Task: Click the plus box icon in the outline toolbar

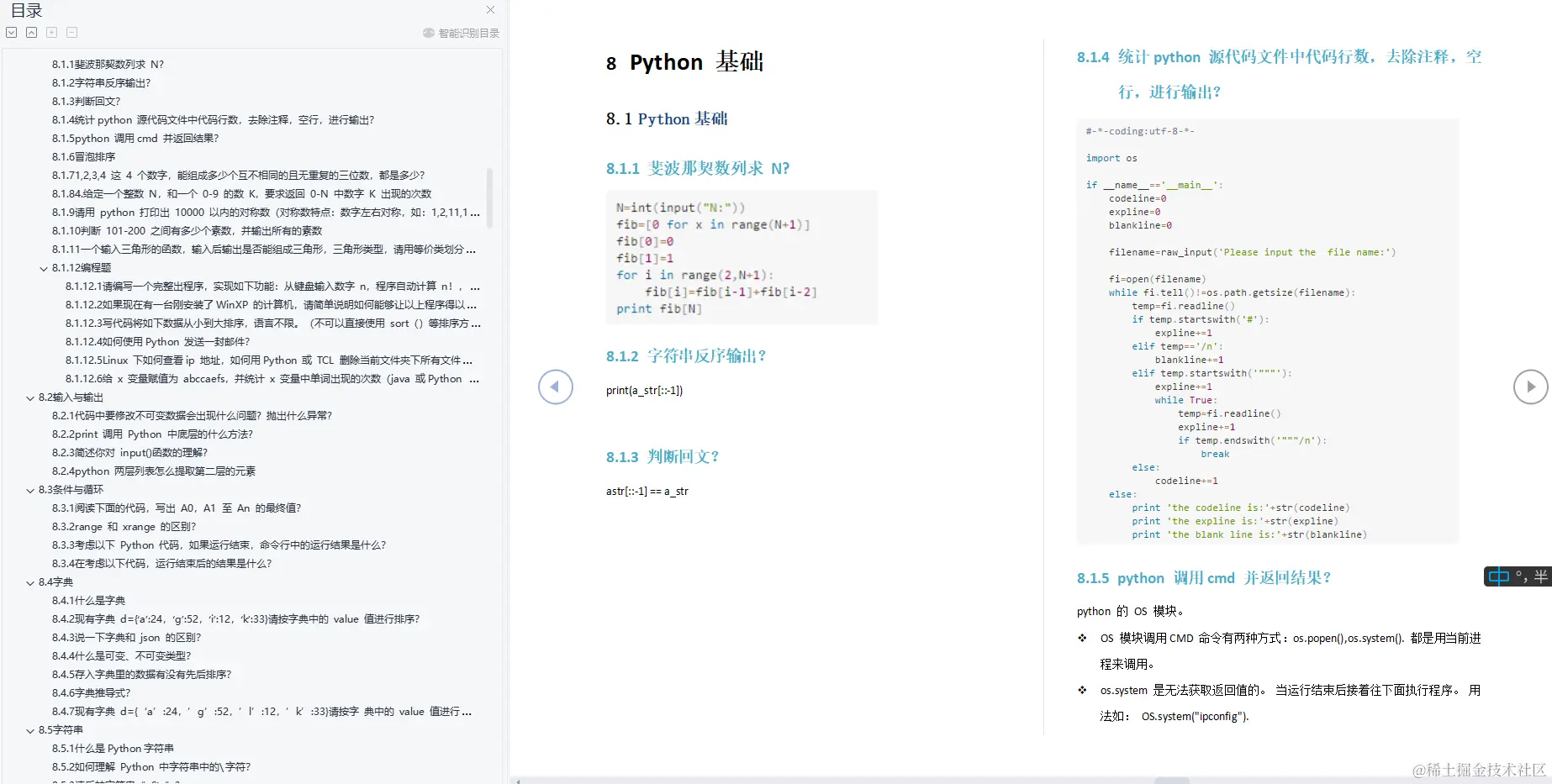Action: coord(51,33)
